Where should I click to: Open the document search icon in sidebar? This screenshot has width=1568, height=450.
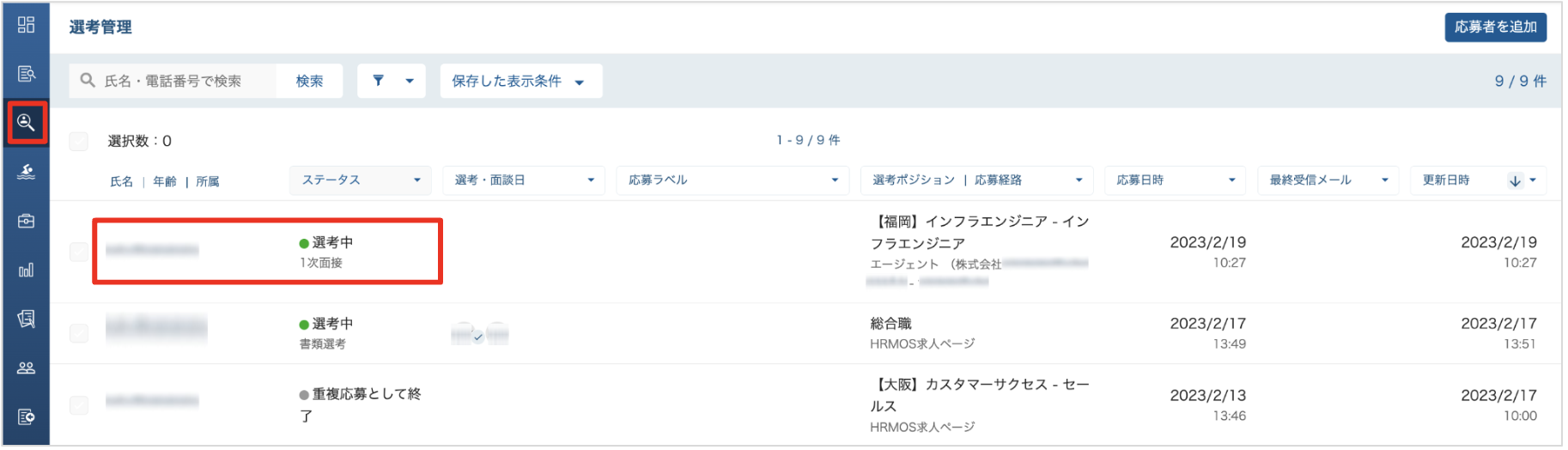click(26, 74)
